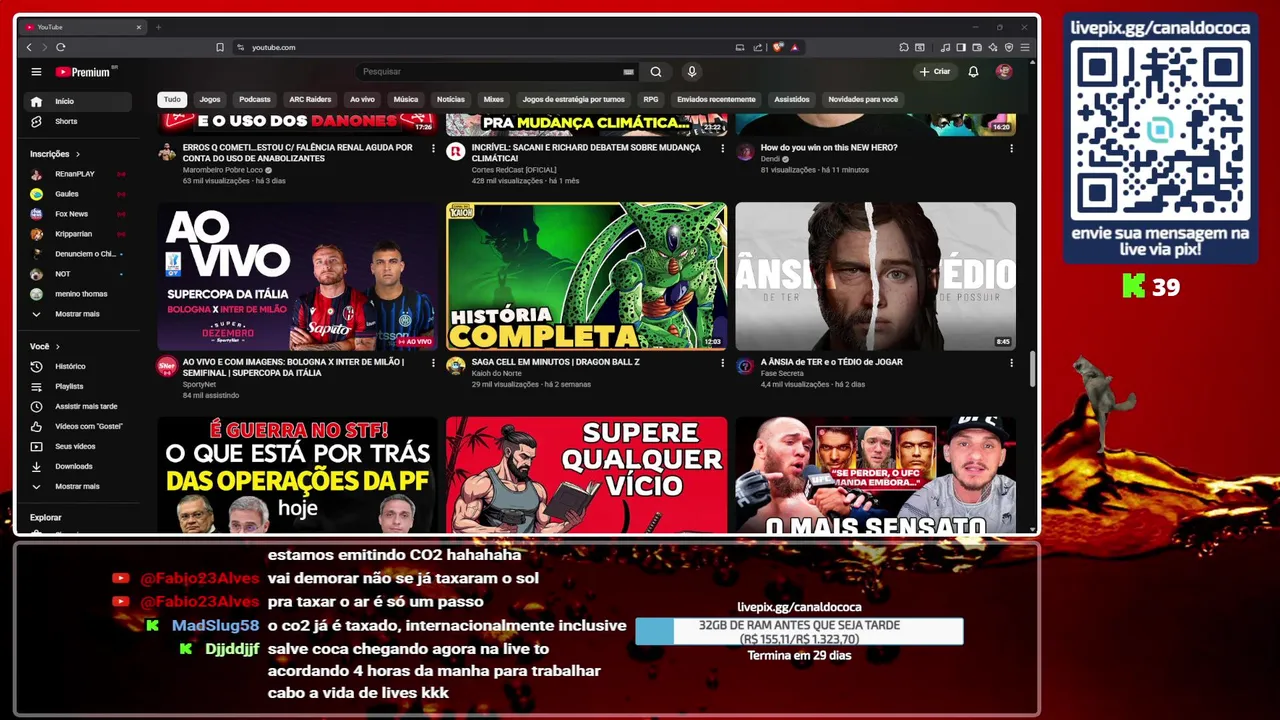The width and height of the screenshot is (1280, 720).
Task: Select the Notícias filter chip
Action: (451, 99)
